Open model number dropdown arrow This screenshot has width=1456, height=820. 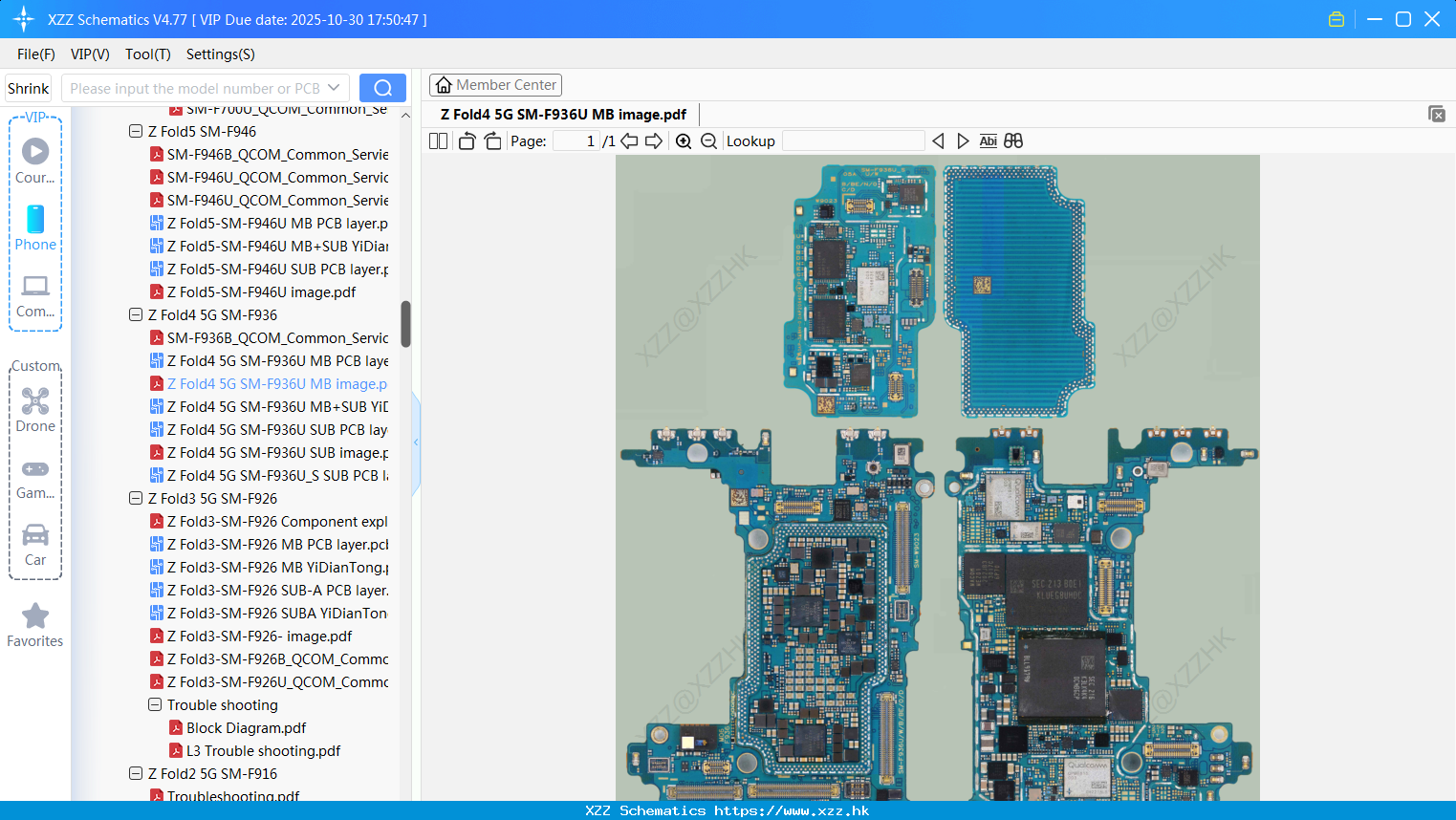coord(334,88)
